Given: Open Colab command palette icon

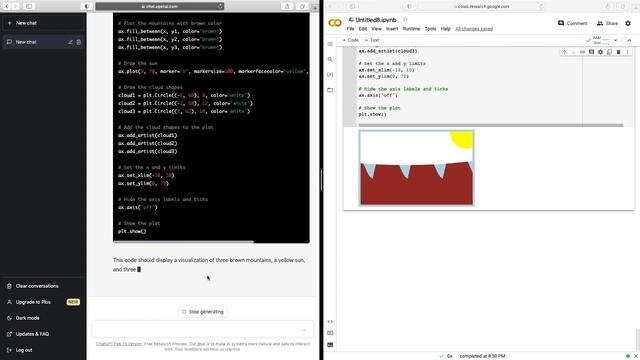Looking at the screenshot, I should coord(330,333).
